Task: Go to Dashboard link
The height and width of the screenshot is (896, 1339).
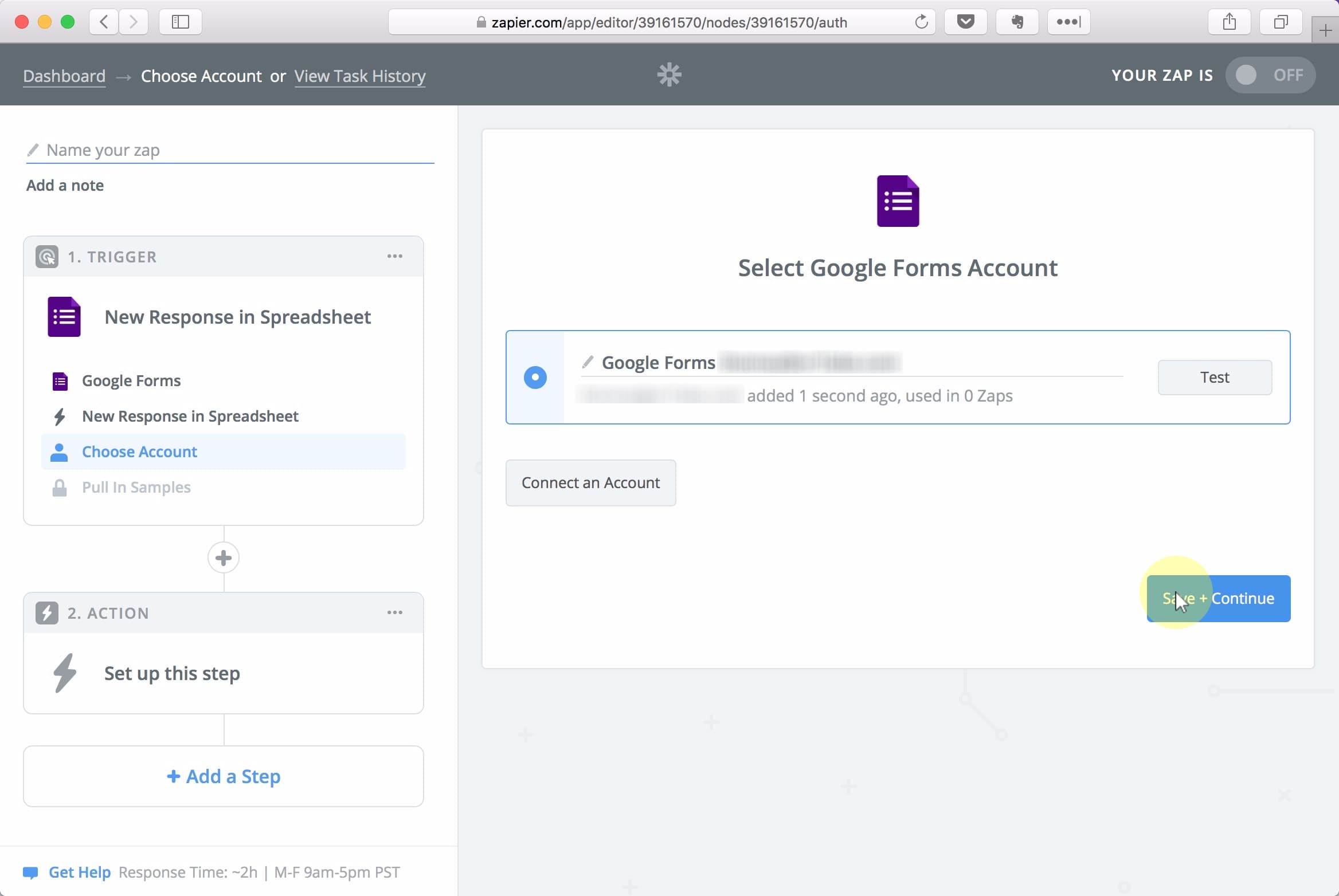Action: (x=64, y=76)
